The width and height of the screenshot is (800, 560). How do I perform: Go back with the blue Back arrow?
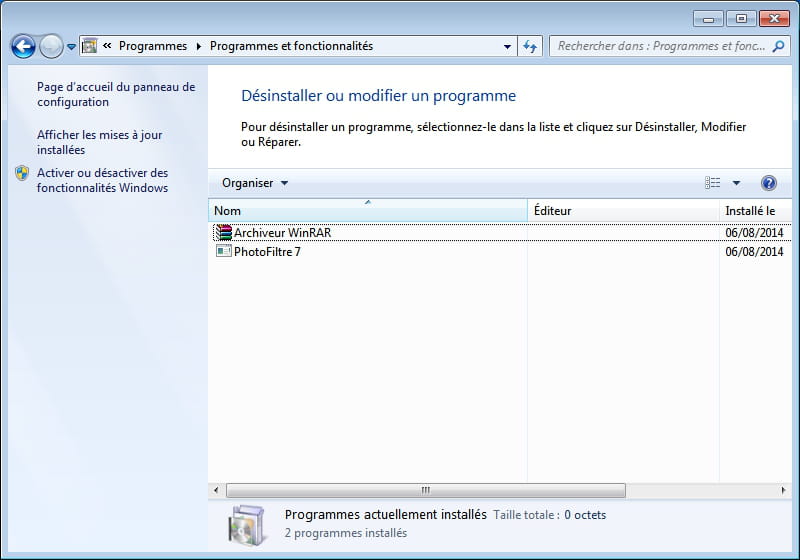tap(23, 47)
